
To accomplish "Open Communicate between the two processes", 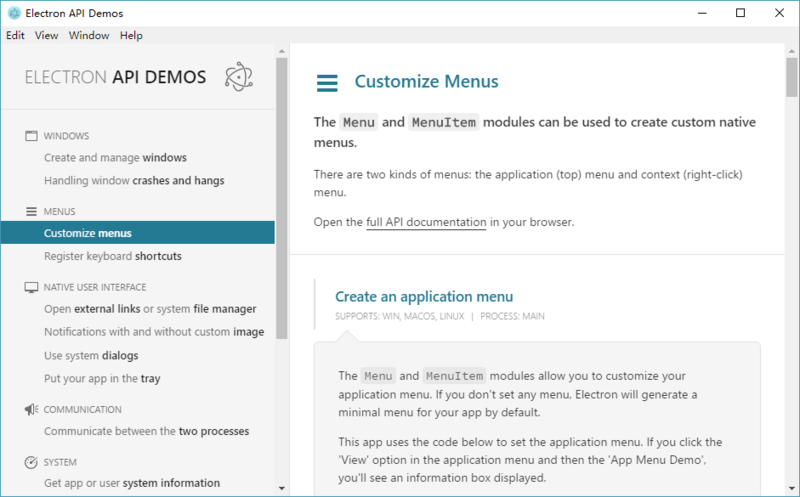I will click(x=146, y=431).
